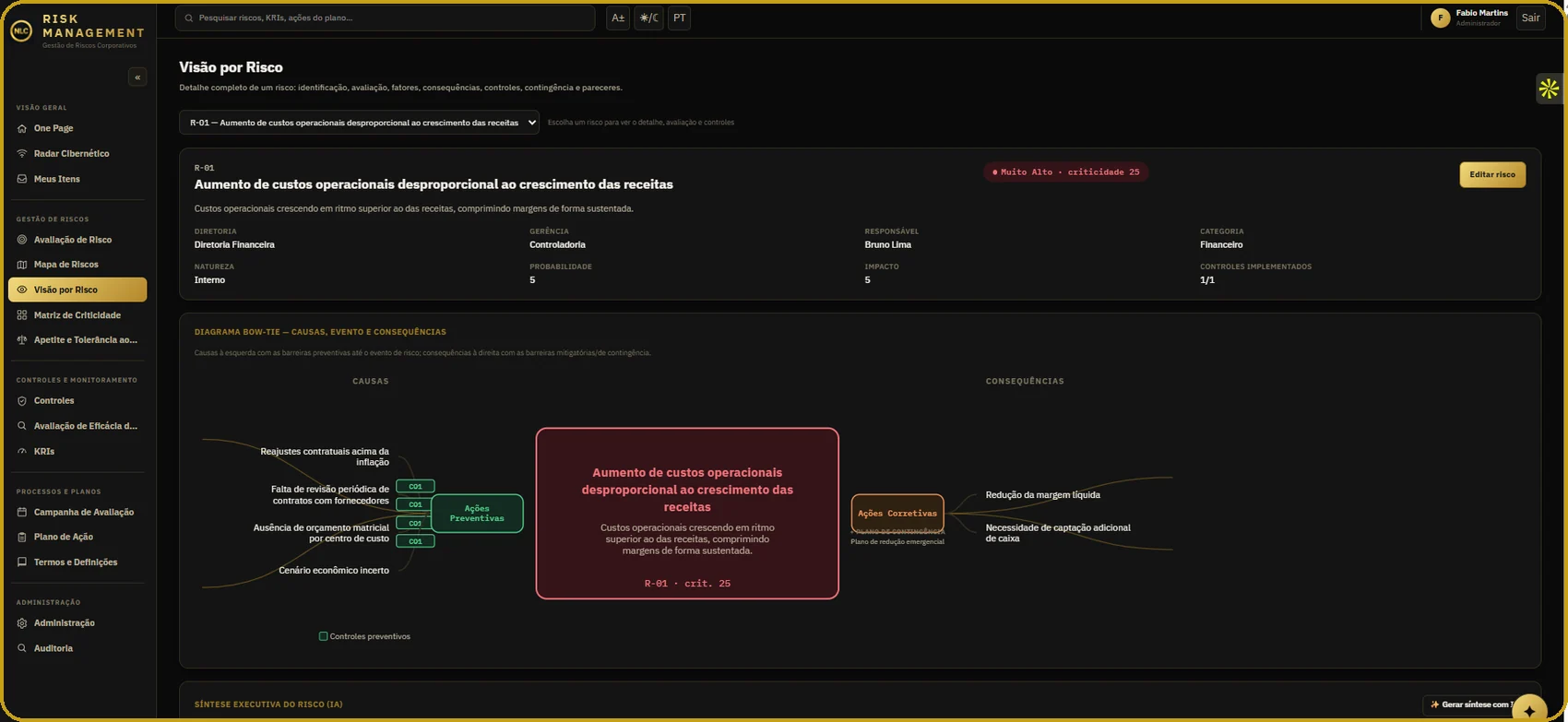Click the "Controladoria" gerência value
Image resolution: width=1568 pixels, height=722 pixels.
[x=557, y=245]
